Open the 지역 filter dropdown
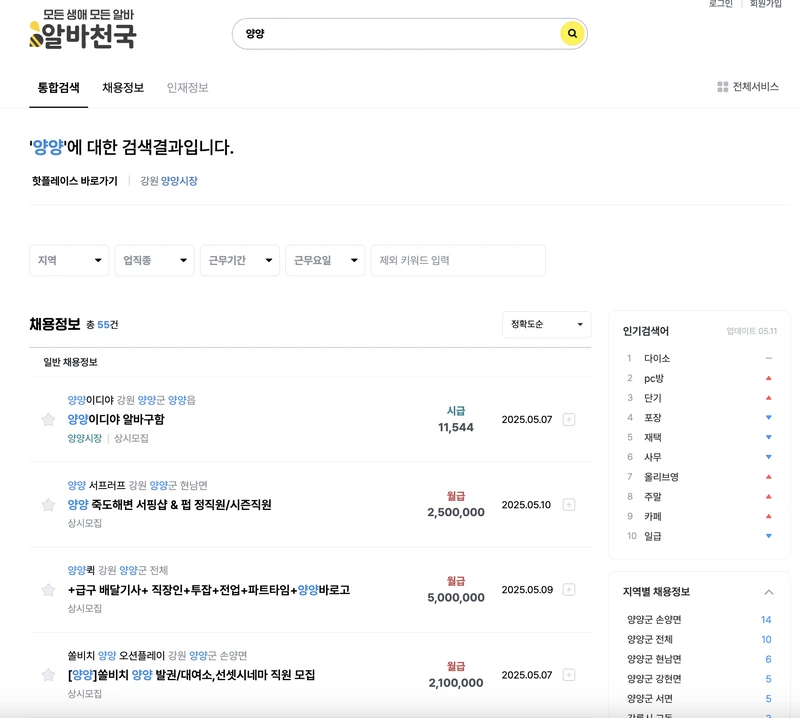 [x=68, y=260]
